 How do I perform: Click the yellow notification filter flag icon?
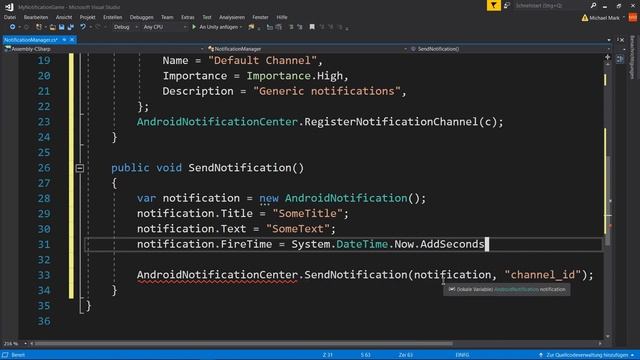[x=493, y=5]
